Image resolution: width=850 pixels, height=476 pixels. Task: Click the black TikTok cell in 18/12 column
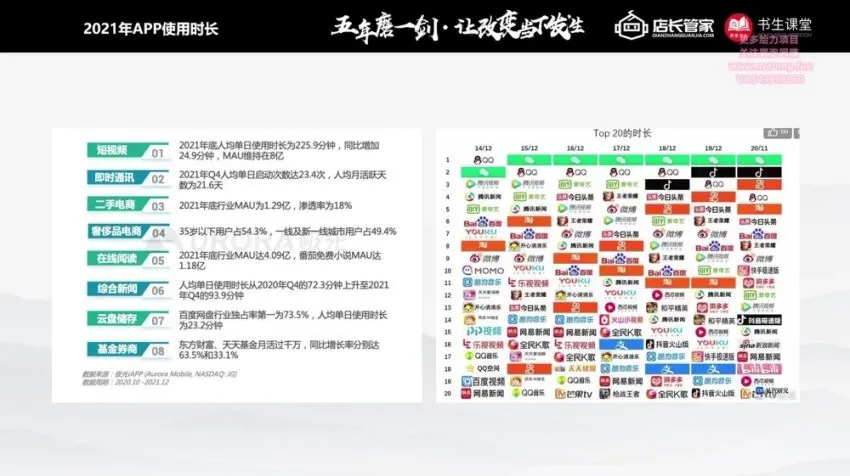click(667, 185)
